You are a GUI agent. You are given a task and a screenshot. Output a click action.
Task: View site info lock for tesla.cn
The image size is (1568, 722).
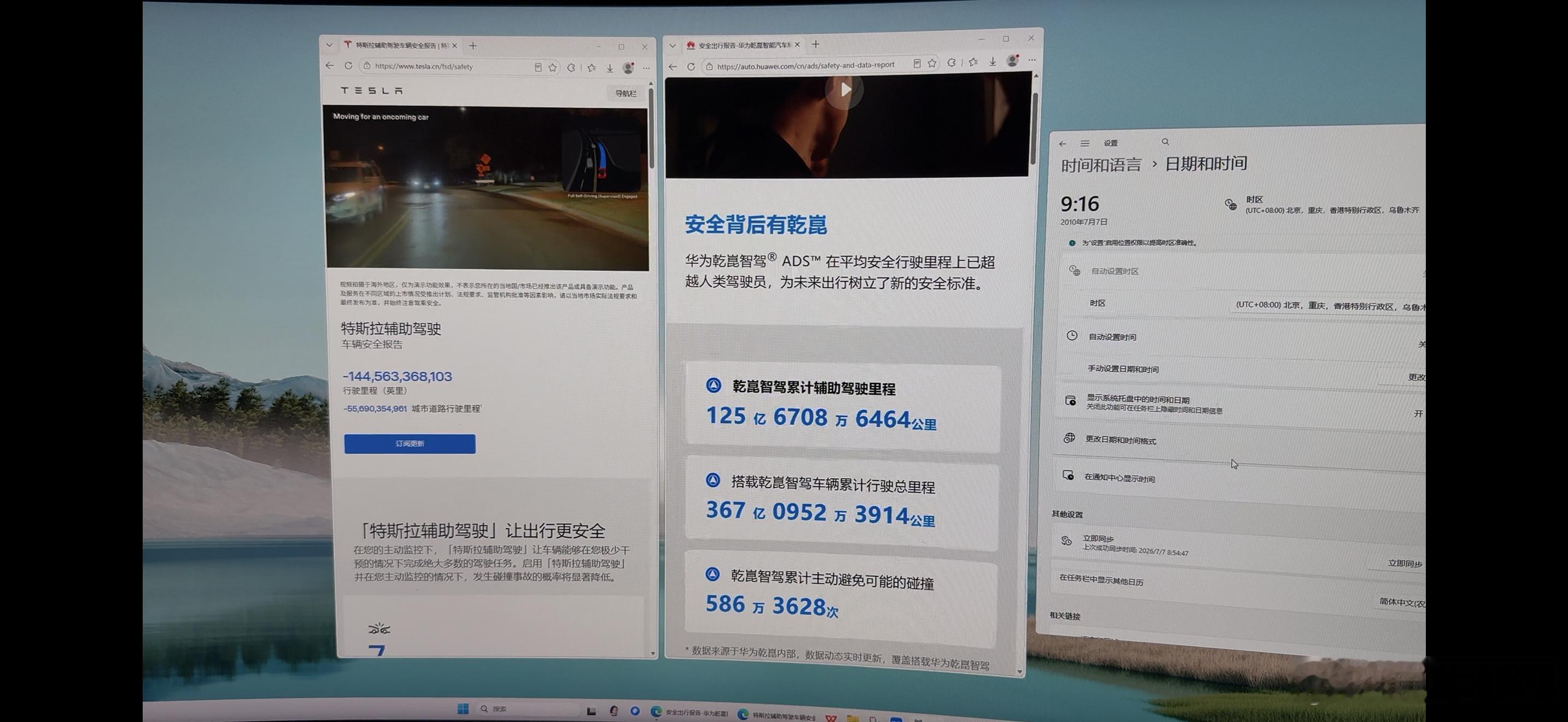click(367, 66)
